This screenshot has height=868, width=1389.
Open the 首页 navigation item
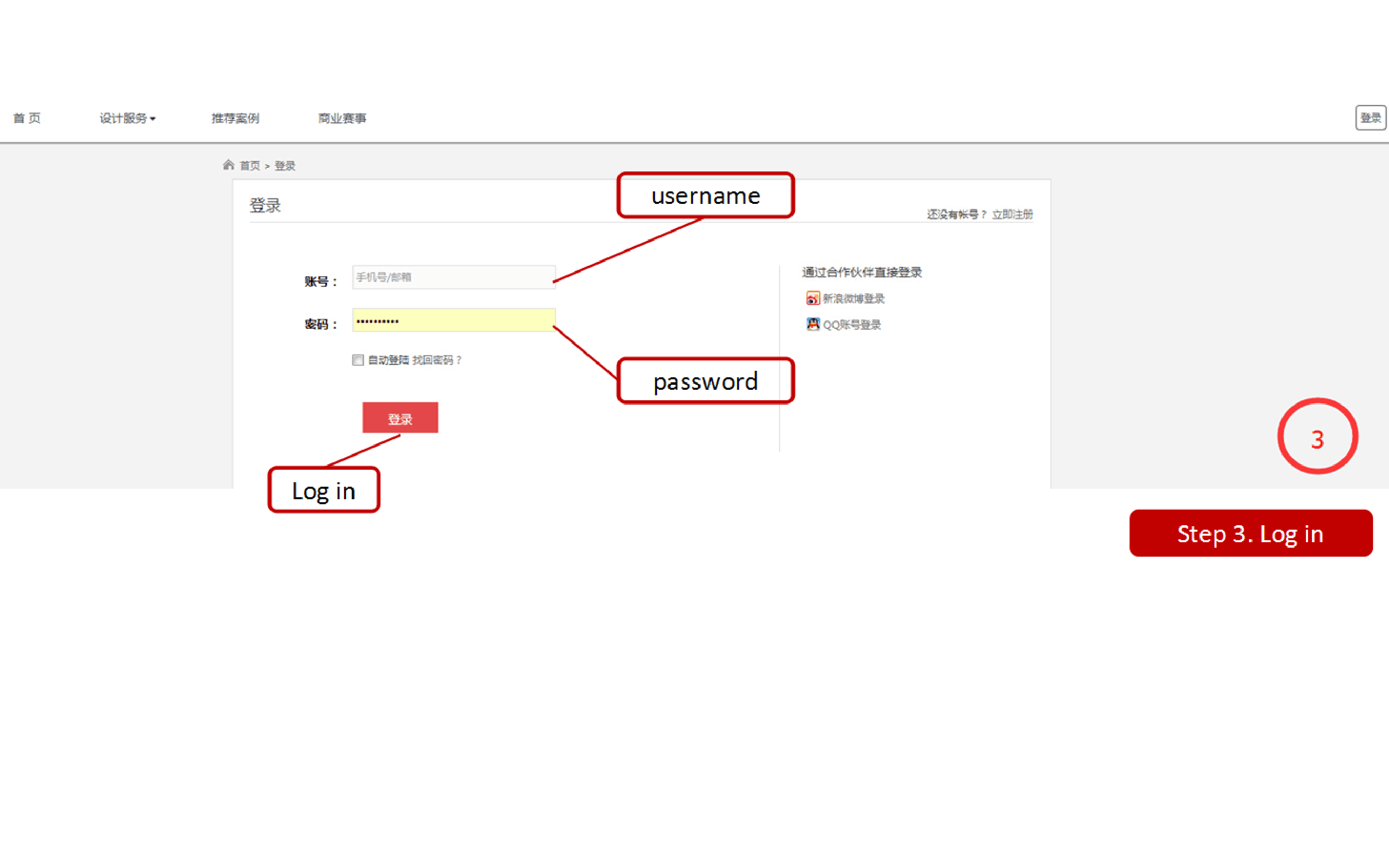[x=27, y=118]
